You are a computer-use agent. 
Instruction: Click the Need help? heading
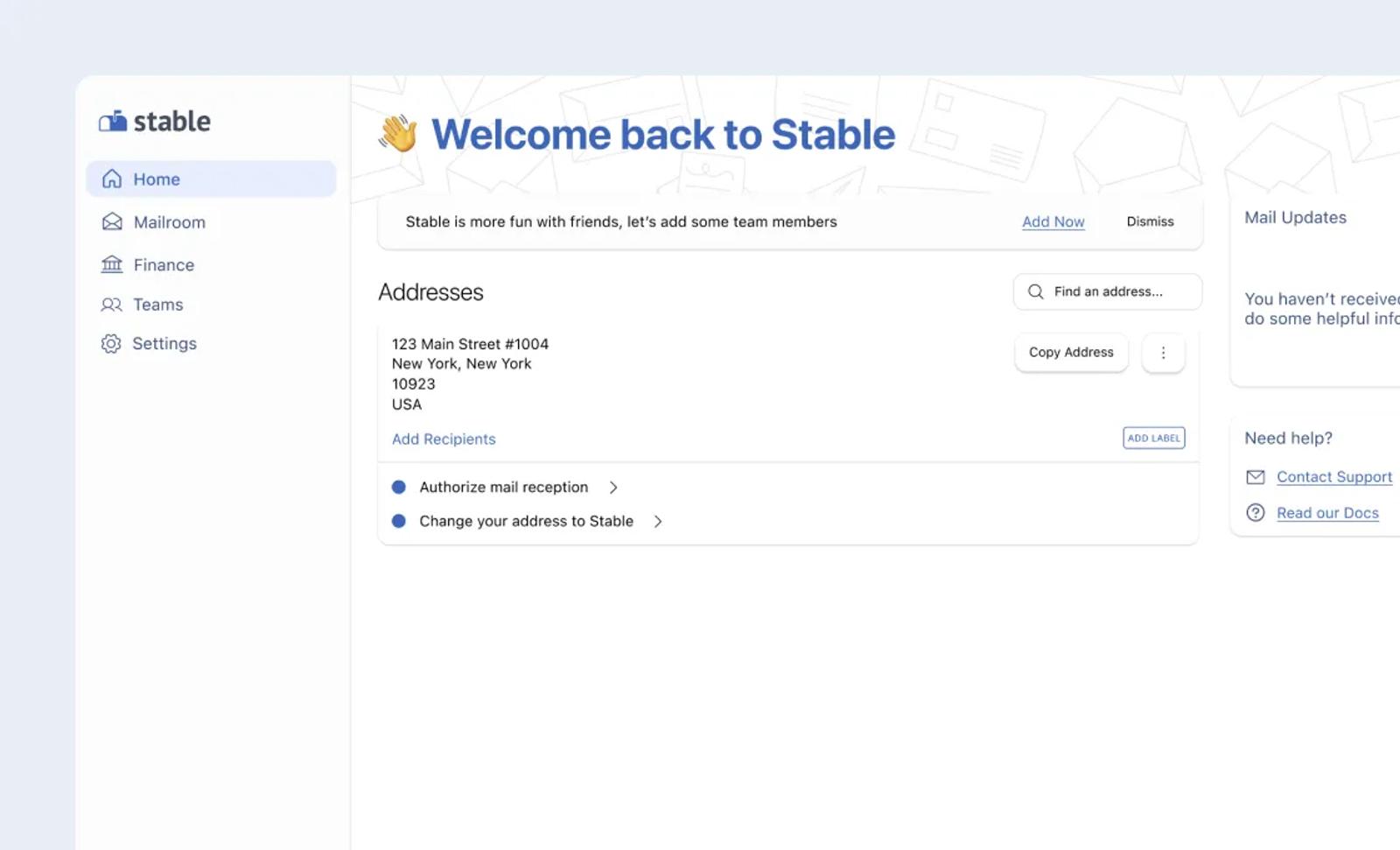(x=1288, y=438)
